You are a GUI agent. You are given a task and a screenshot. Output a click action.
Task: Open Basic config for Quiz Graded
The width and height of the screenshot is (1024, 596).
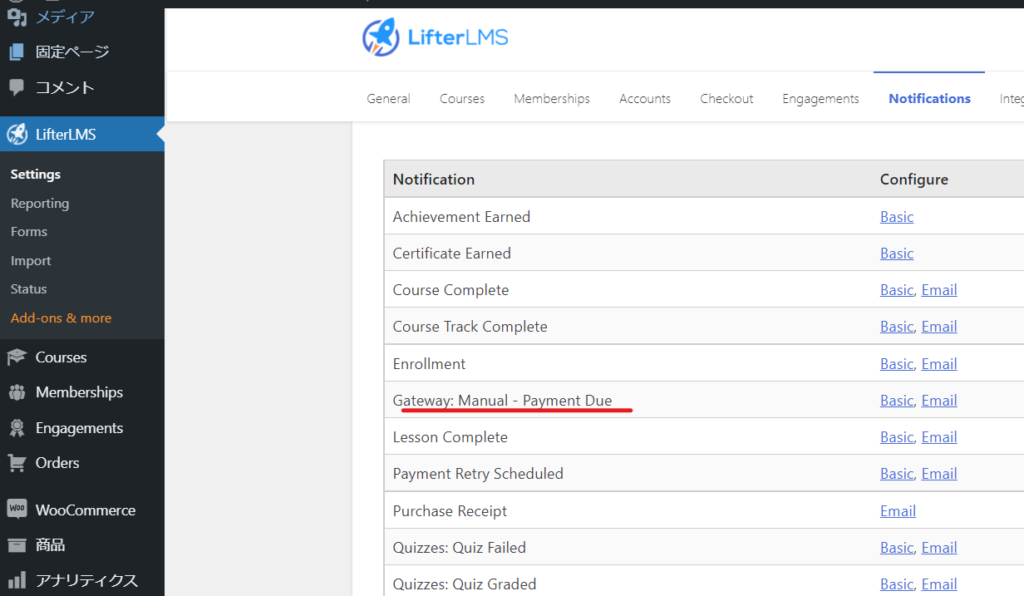(x=897, y=584)
